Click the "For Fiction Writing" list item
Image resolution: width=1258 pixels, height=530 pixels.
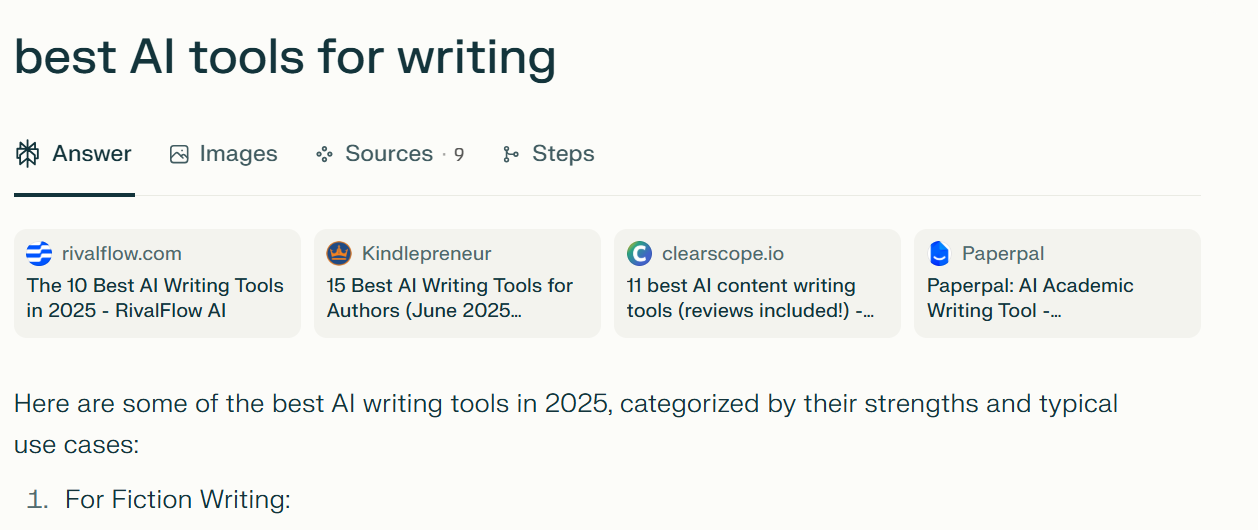coord(177,499)
